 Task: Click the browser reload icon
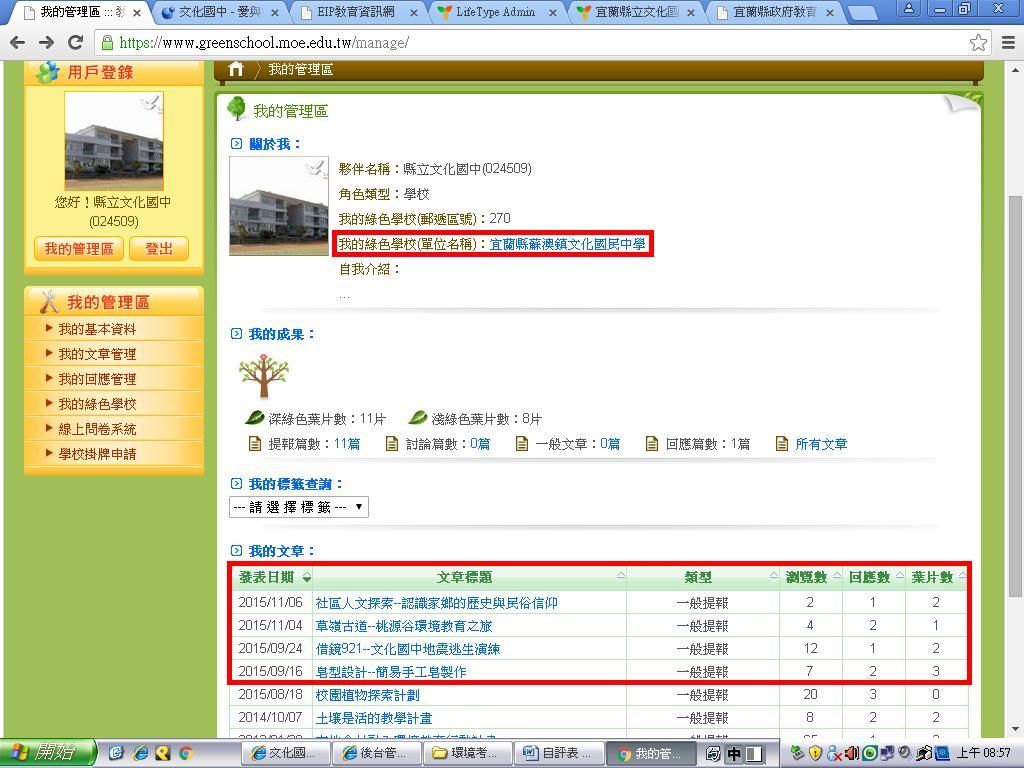click(75, 42)
